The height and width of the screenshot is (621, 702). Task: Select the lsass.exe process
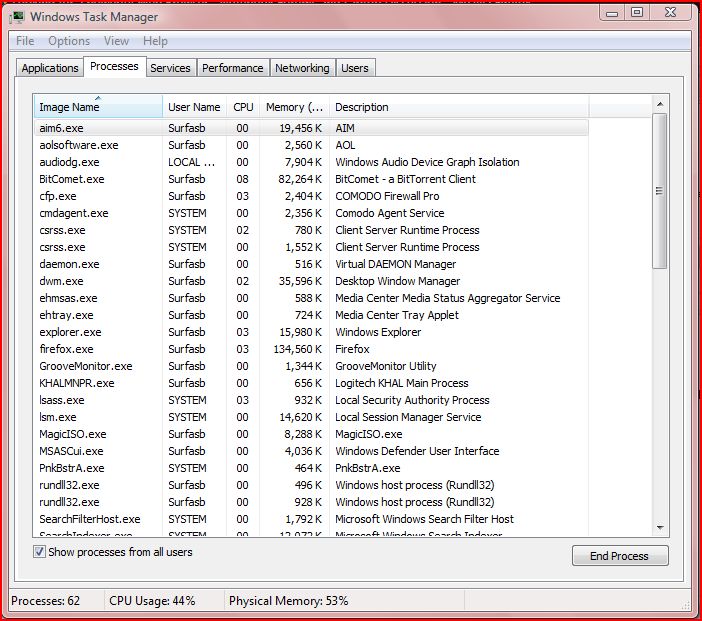pos(311,400)
